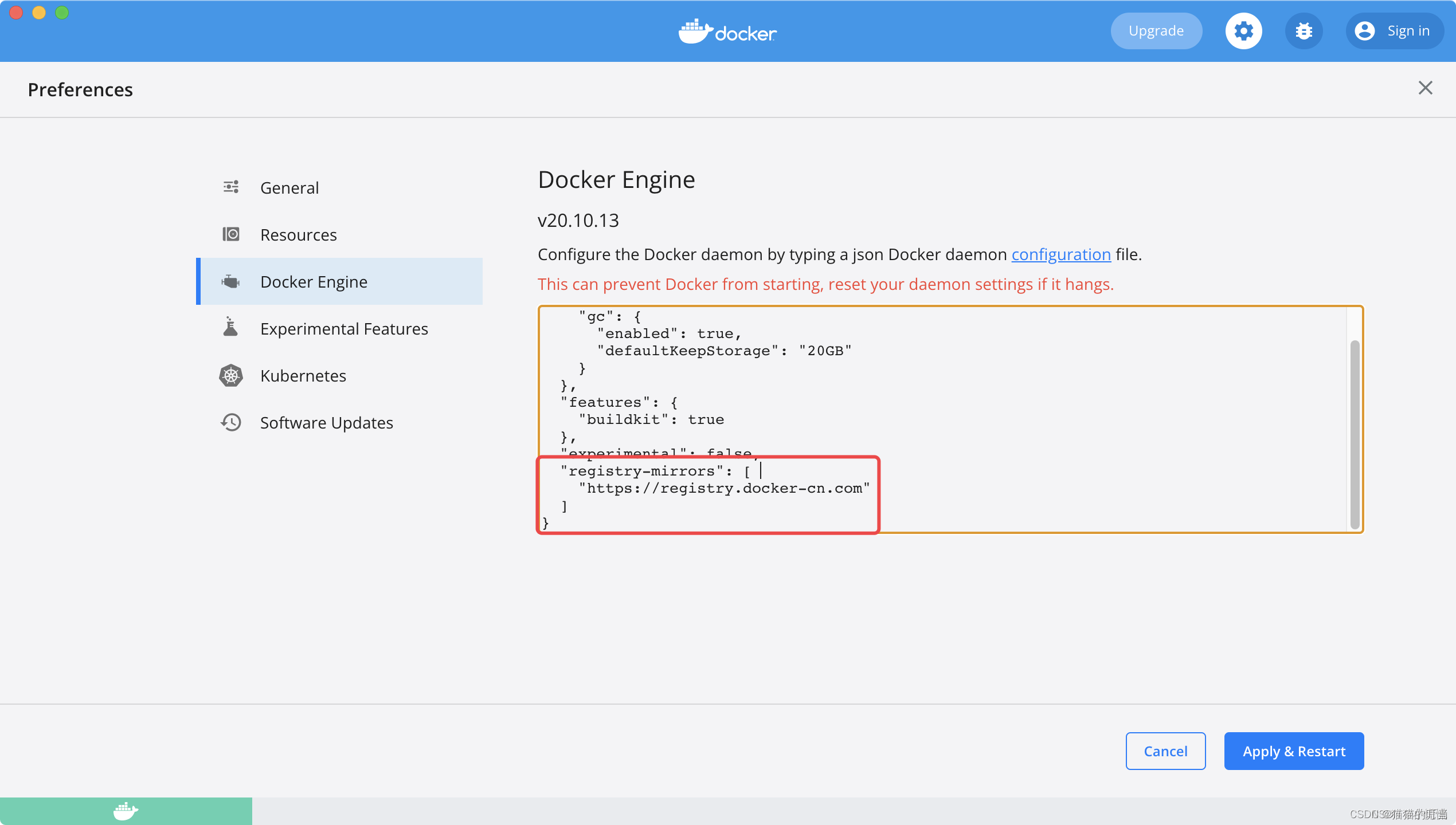Viewport: 1456px width, 825px height.
Task: Select the Software Updates section
Action: click(x=326, y=422)
